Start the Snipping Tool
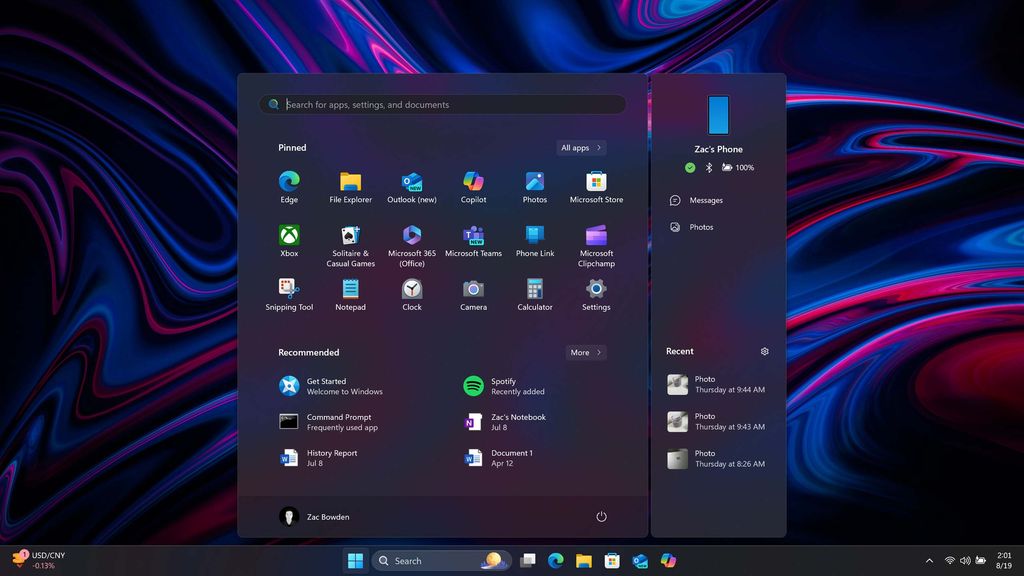 (289, 293)
